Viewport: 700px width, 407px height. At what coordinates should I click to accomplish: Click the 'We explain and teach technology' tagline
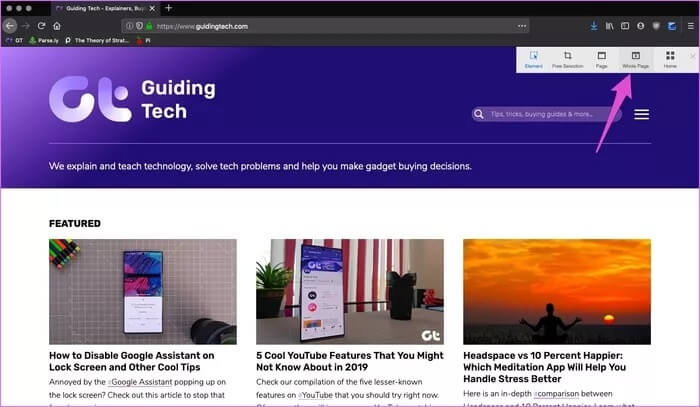click(260, 166)
